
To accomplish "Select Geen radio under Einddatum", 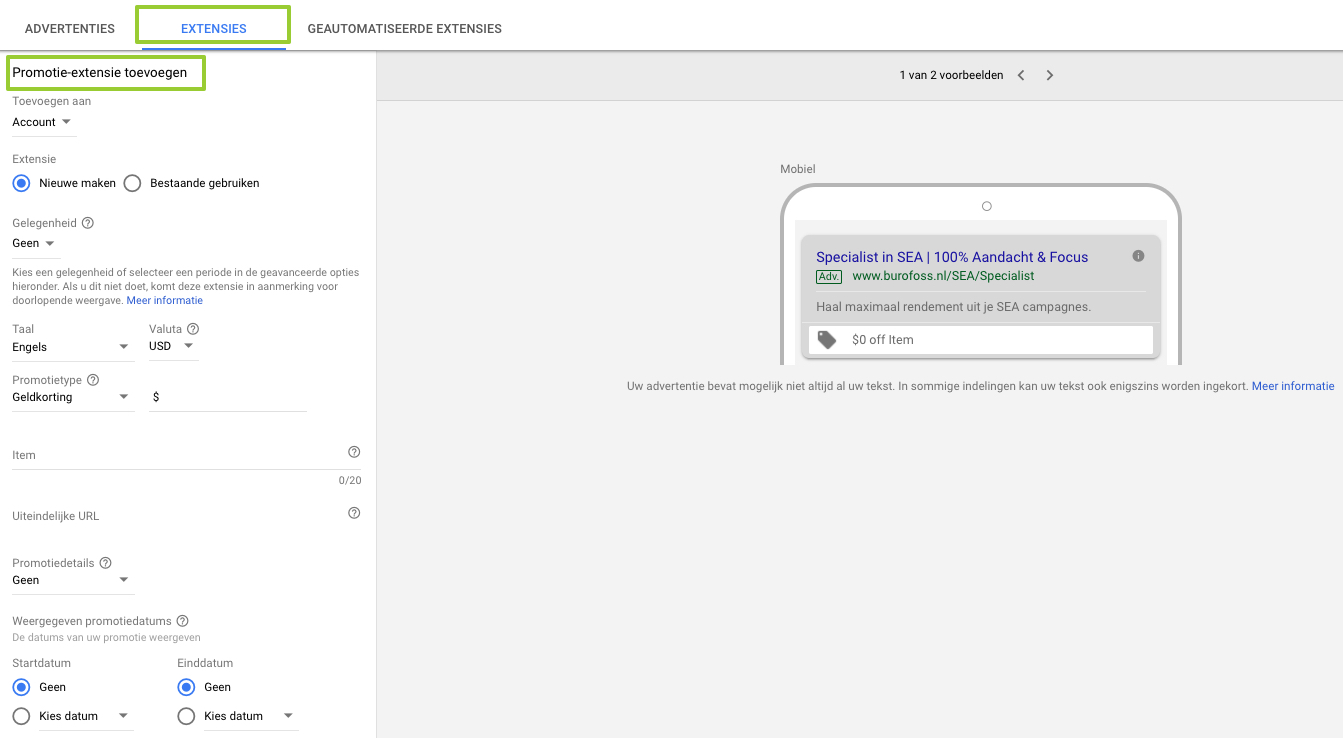I will pos(186,687).
